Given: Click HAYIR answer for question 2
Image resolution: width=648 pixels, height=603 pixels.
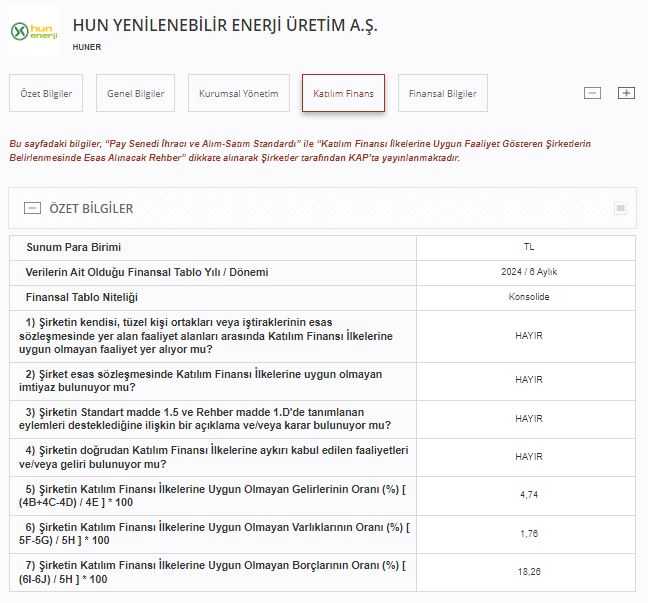Looking at the screenshot, I should 529,379.
